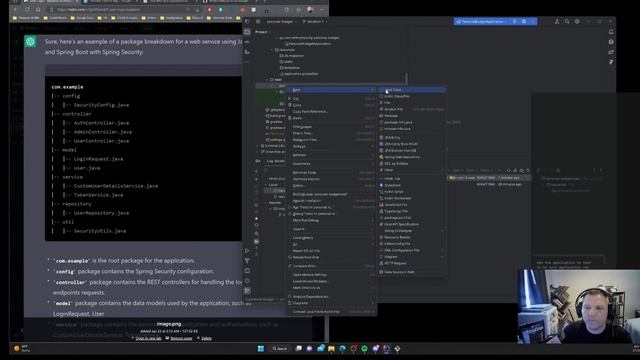This screenshot has height=360, width=640.
Task: Pick package-info.java in New submenu
Action: pyautogui.click(x=411, y=122)
